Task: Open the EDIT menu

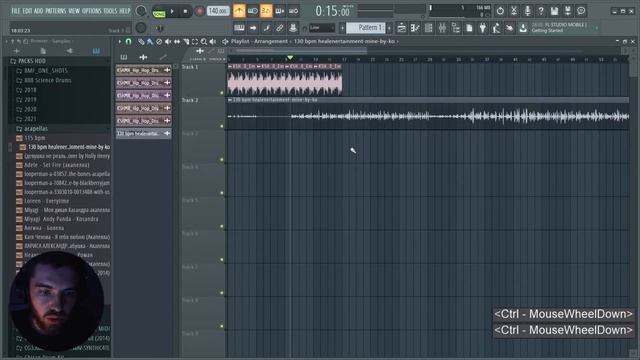Action: 27,11
